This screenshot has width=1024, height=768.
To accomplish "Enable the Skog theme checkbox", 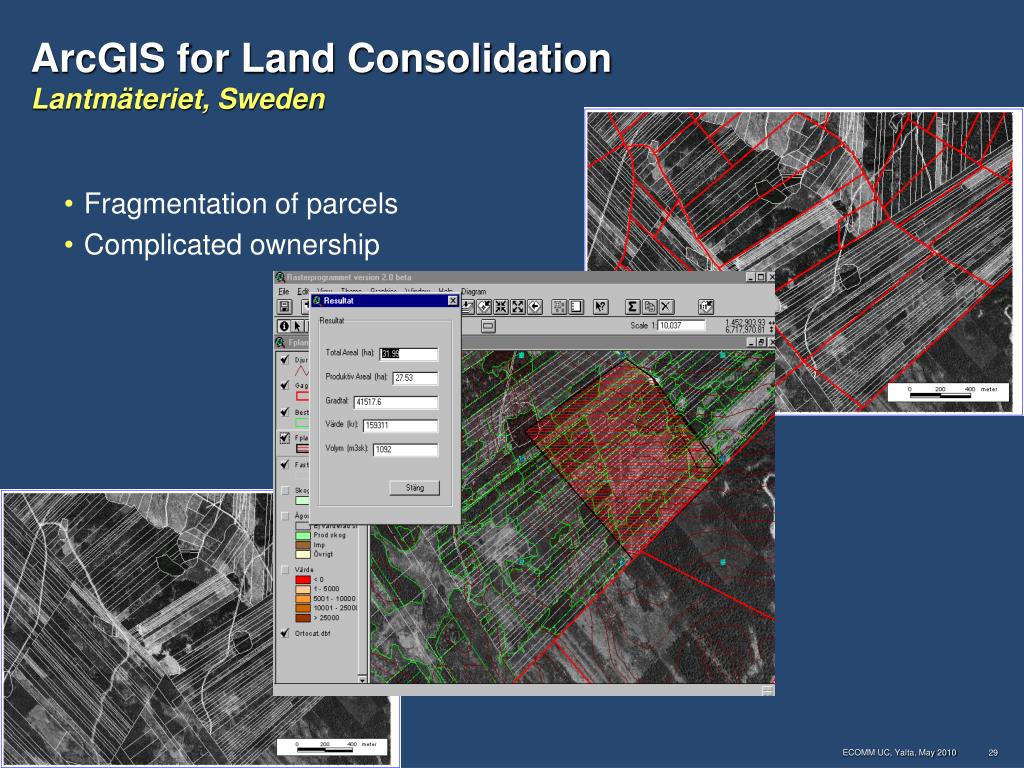I will click(285, 490).
